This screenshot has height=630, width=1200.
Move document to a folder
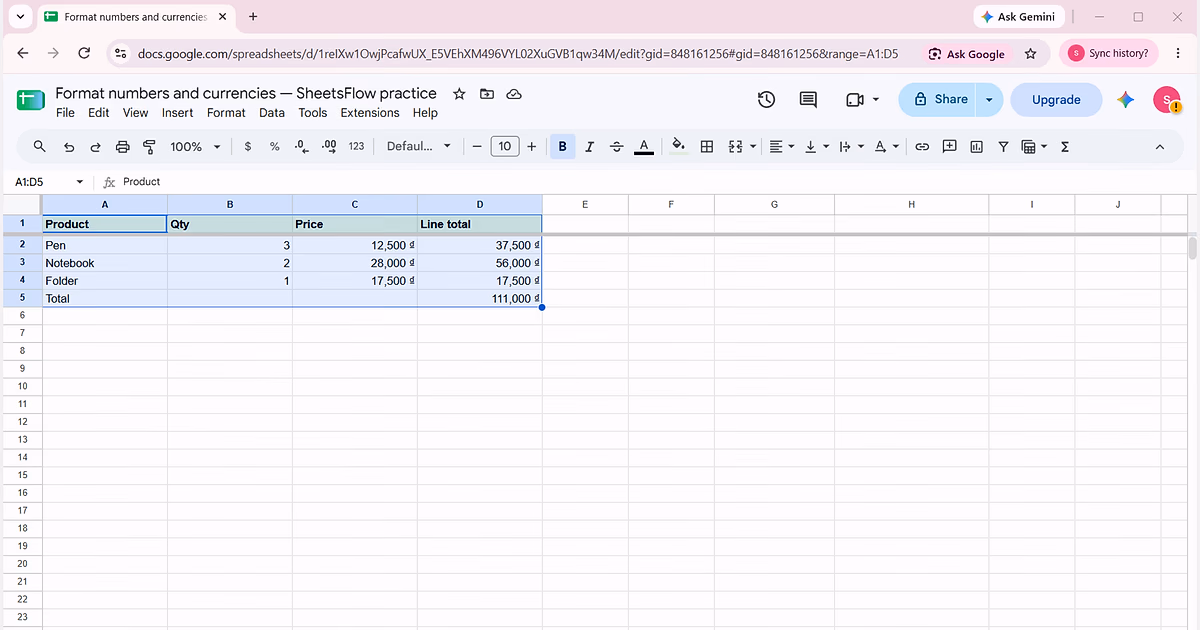coord(487,94)
